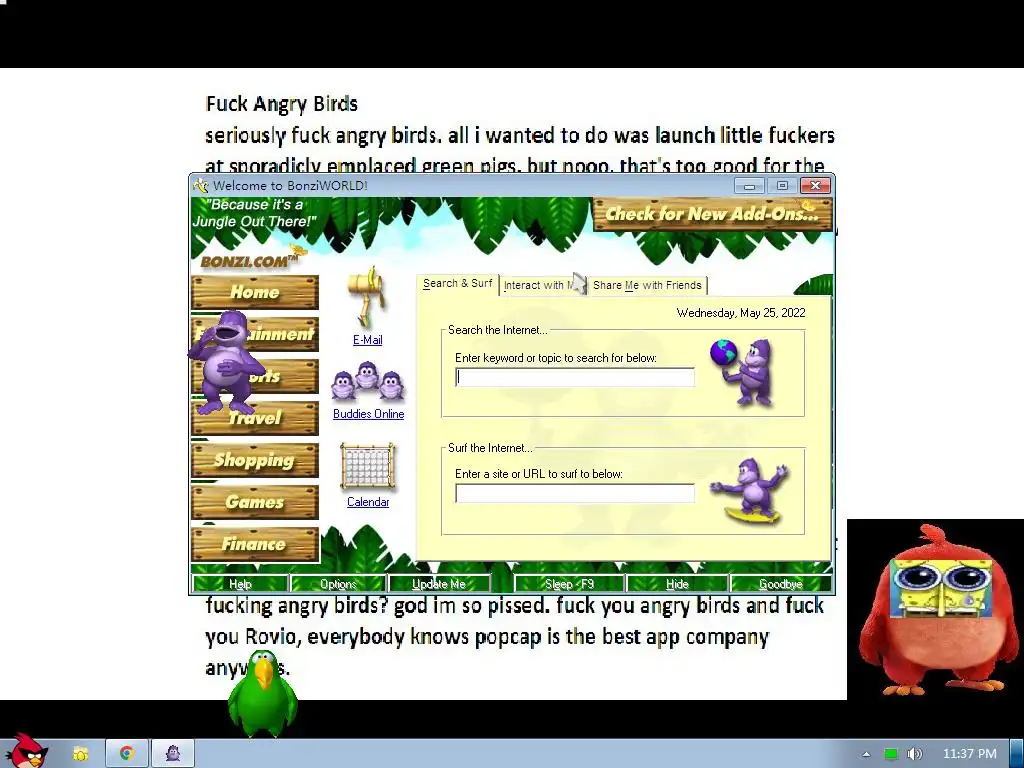Click the Bonzi gorilla holding globe

pos(743,372)
